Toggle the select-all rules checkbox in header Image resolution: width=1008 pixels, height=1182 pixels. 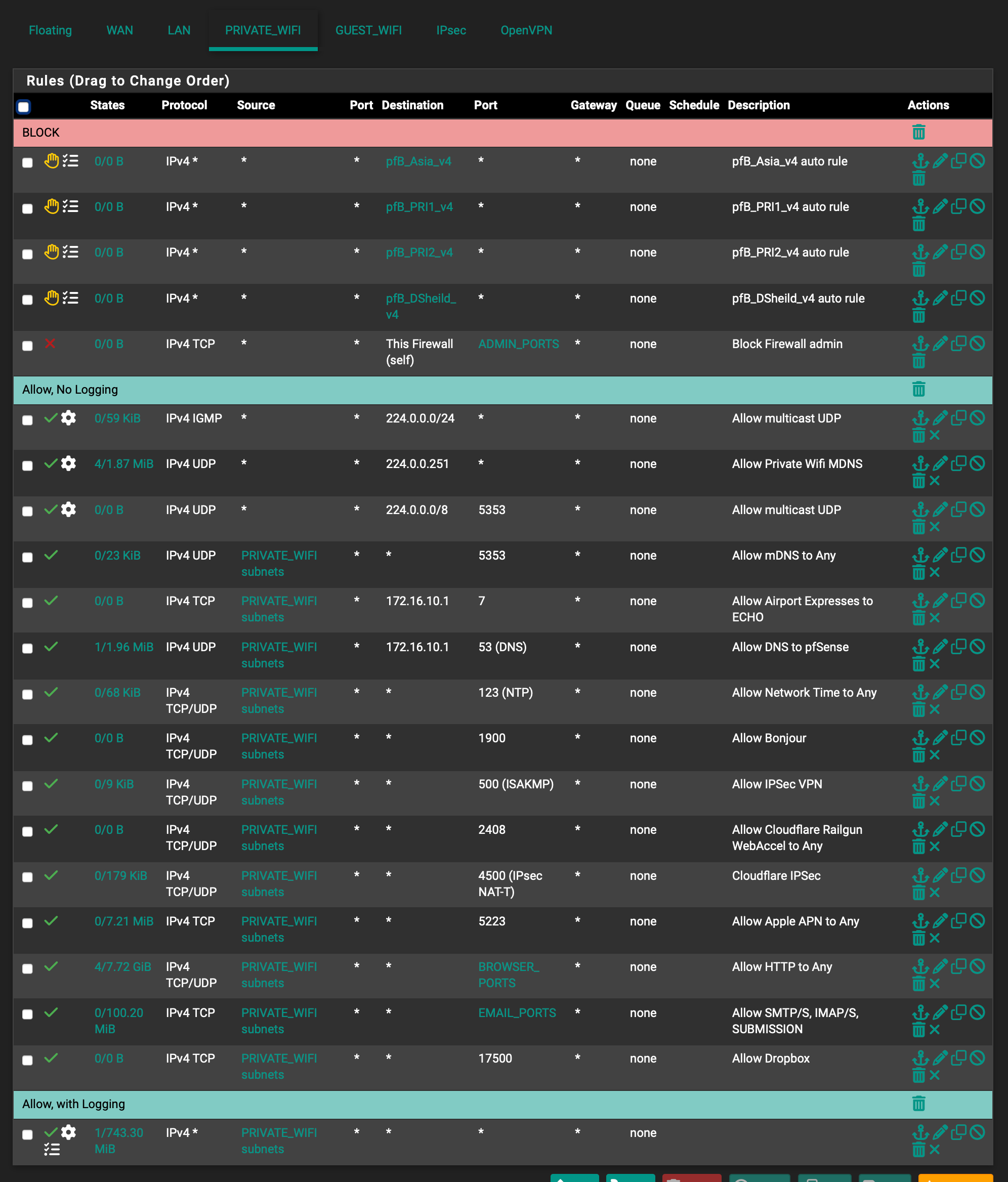coord(23,107)
